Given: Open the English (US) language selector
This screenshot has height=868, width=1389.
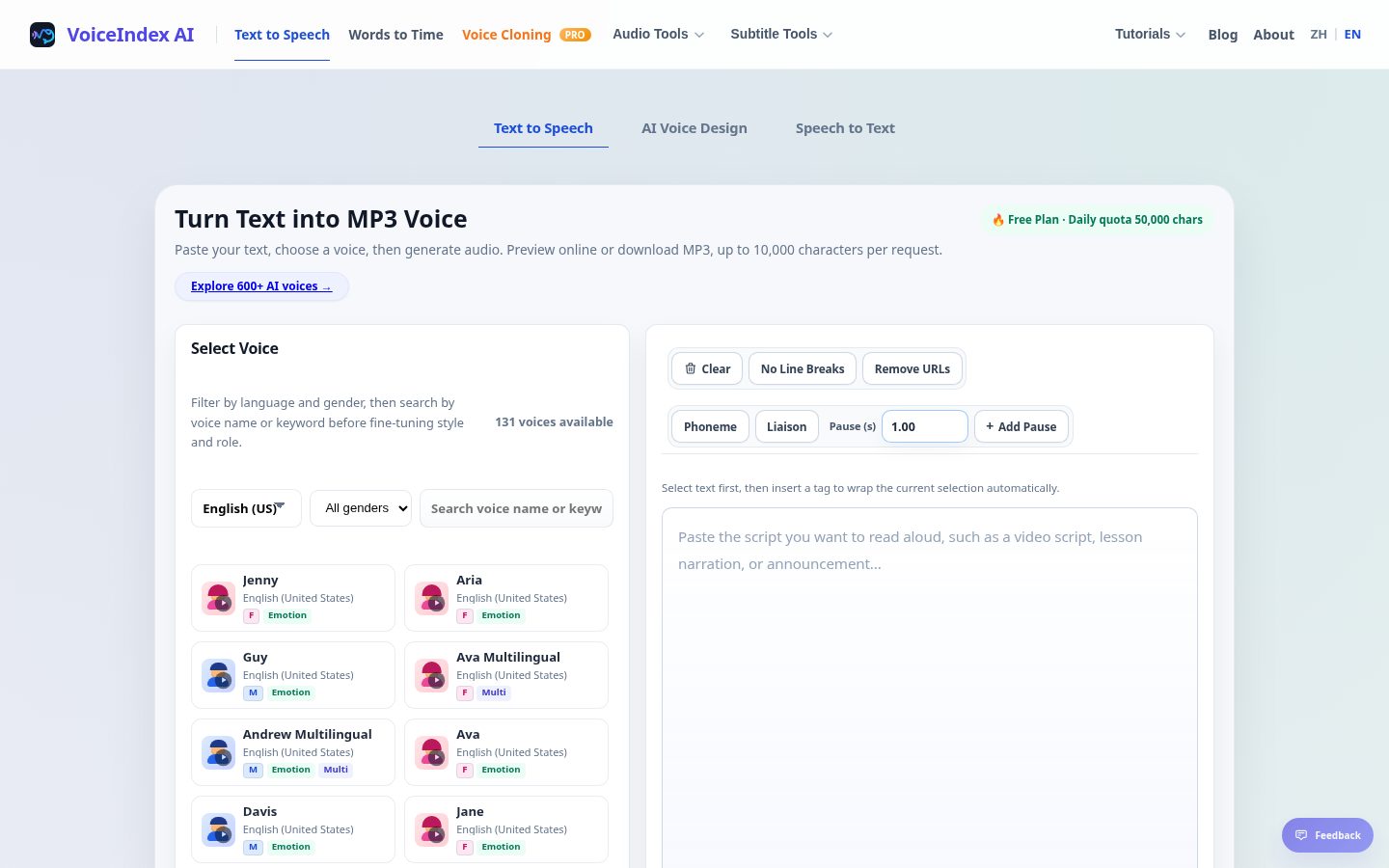Looking at the screenshot, I should [x=246, y=508].
